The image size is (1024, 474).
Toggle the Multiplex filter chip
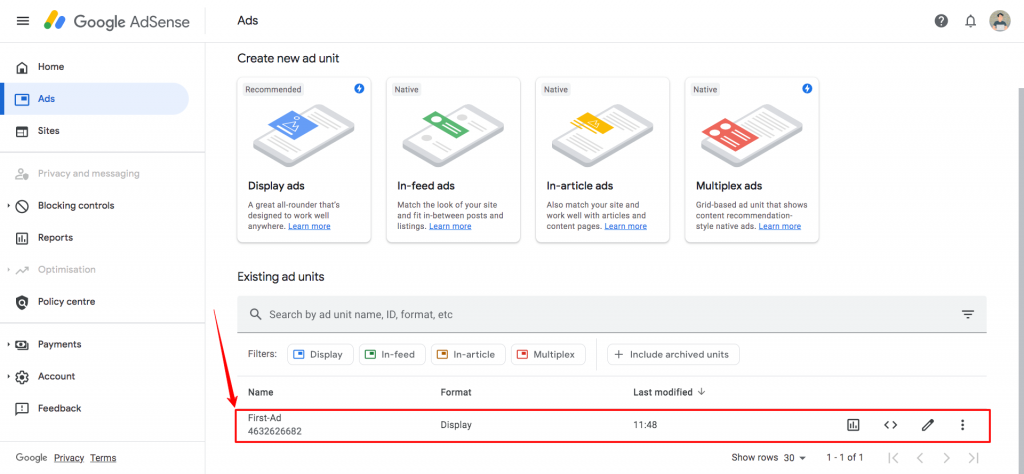pyautogui.click(x=548, y=355)
